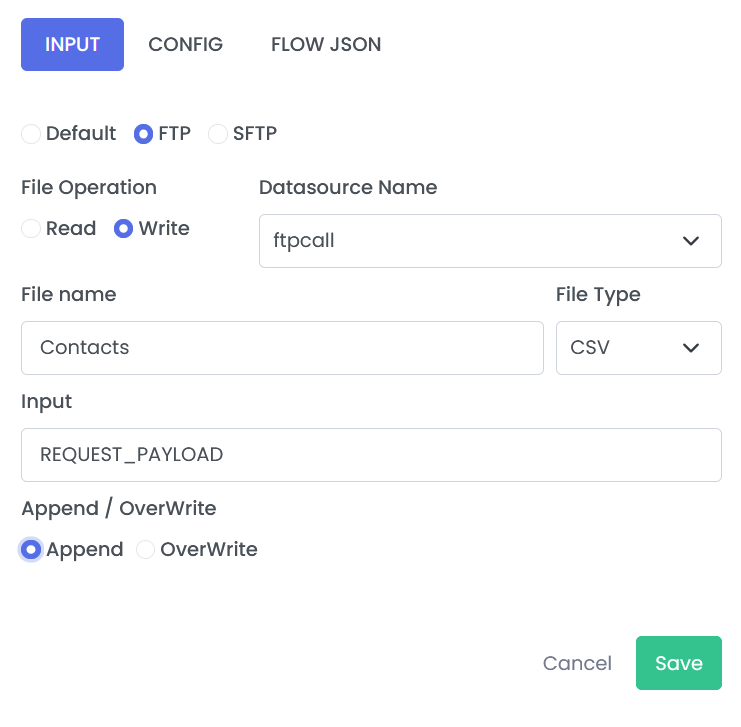This screenshot has width=741, height=727.
Task: Click the Cancel button
Action: pos(577,663)
